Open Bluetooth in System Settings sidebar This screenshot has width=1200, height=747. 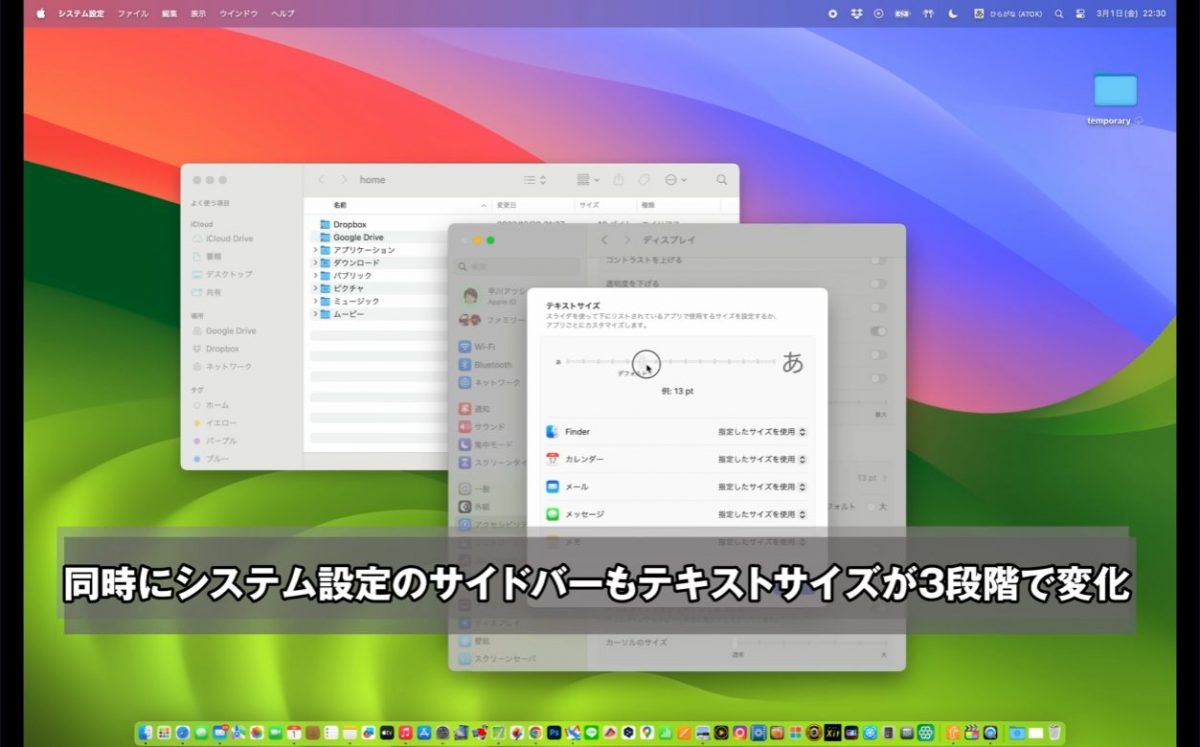coord(485,364)
